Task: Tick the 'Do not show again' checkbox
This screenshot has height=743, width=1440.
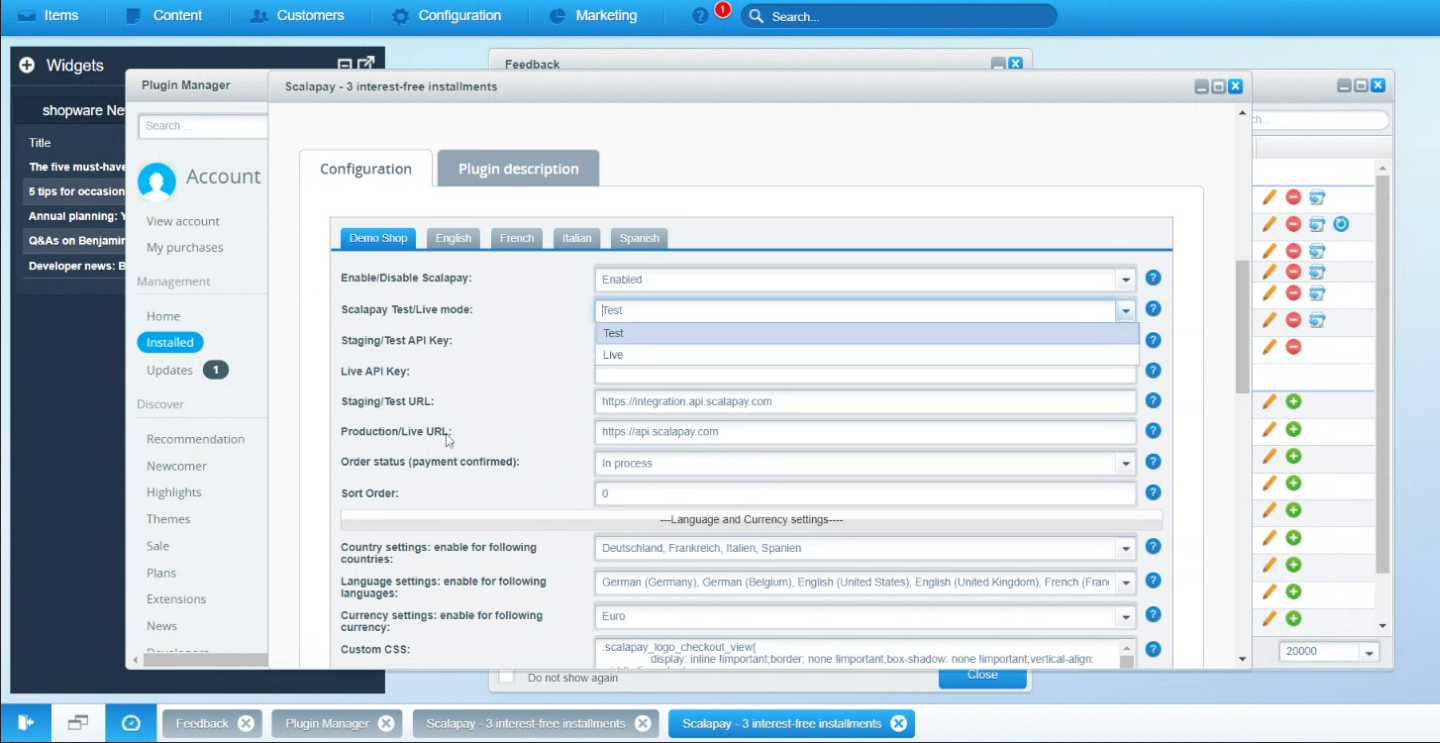Action: pyautogui.click(x=506, y=677)
